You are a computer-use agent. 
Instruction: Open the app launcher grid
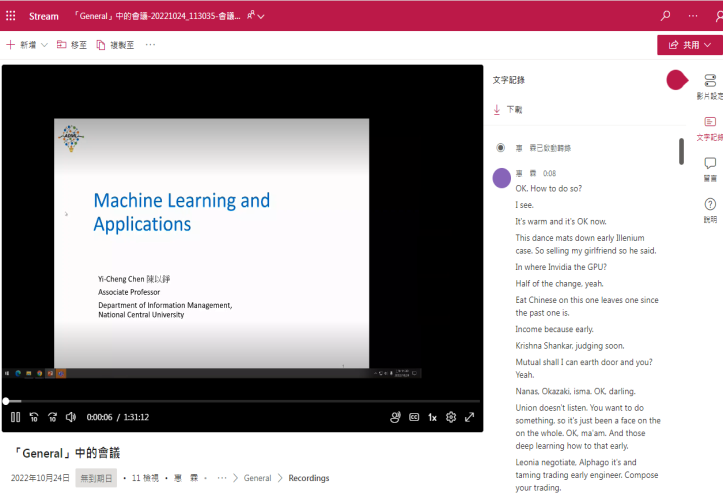click(x=11, y=16)
